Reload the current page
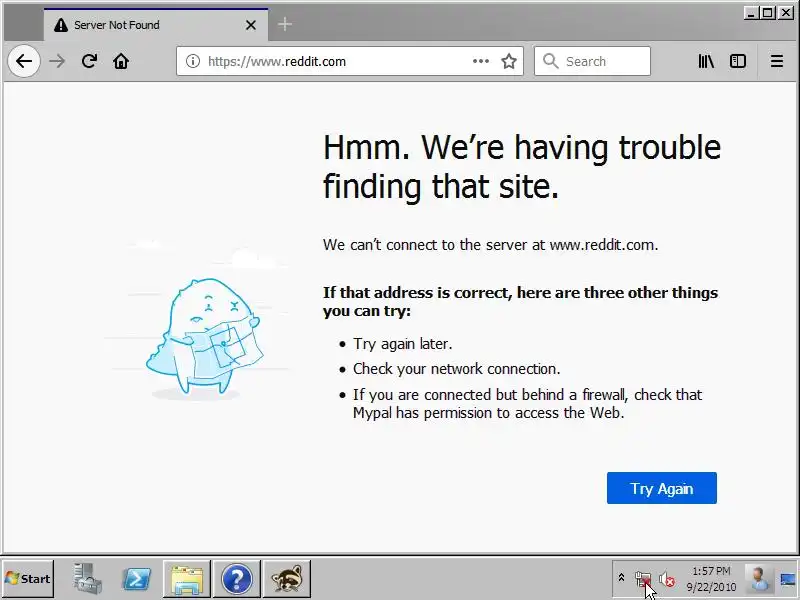 (89, 61)
